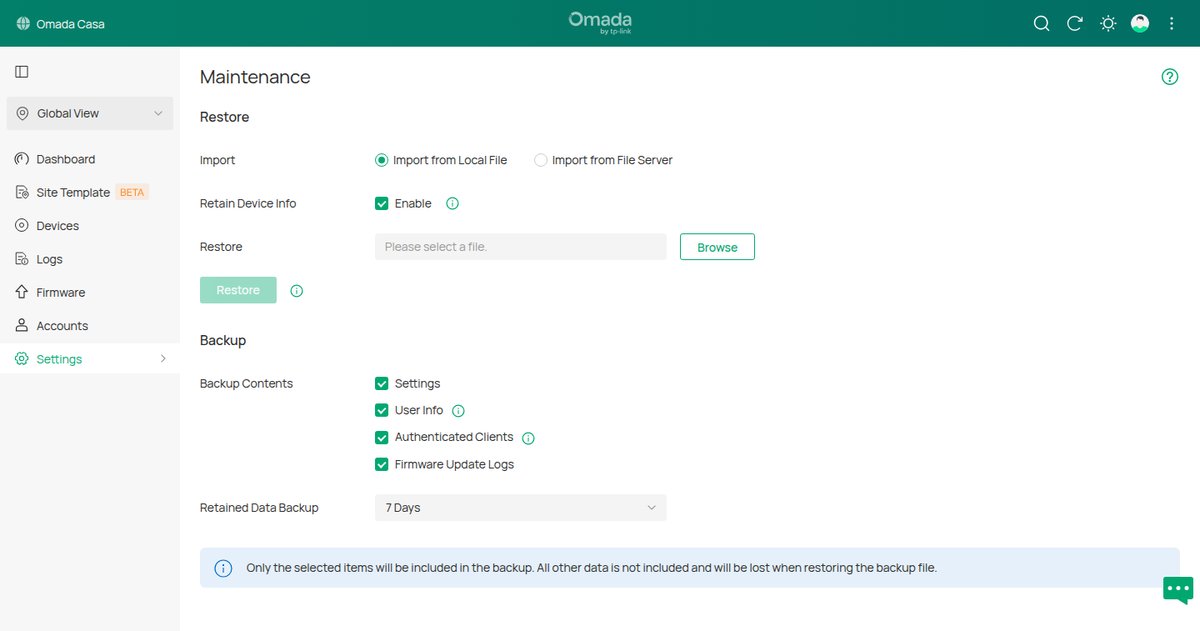Click the Dashboard gauge icon
This screenshot has width=1200, height=631.
22,159
